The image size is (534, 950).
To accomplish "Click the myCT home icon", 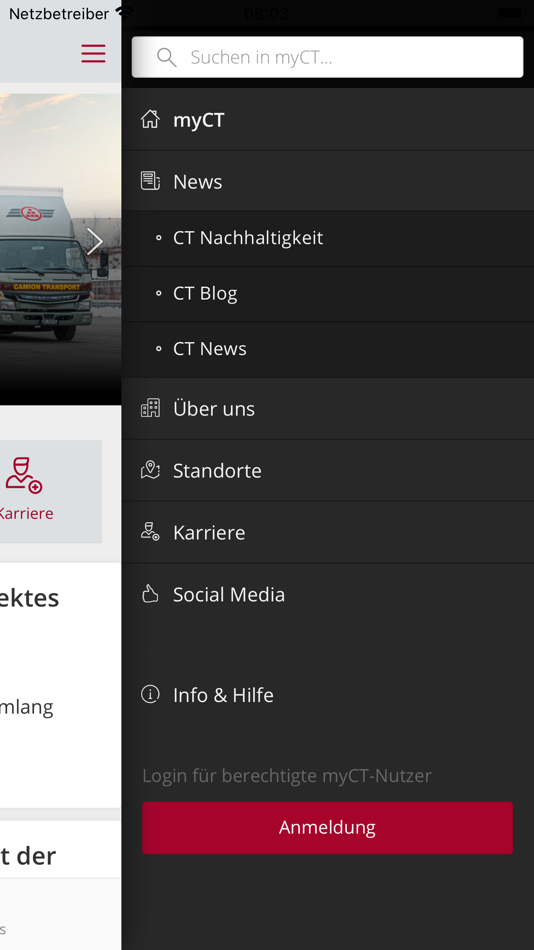I will (150, 119).
